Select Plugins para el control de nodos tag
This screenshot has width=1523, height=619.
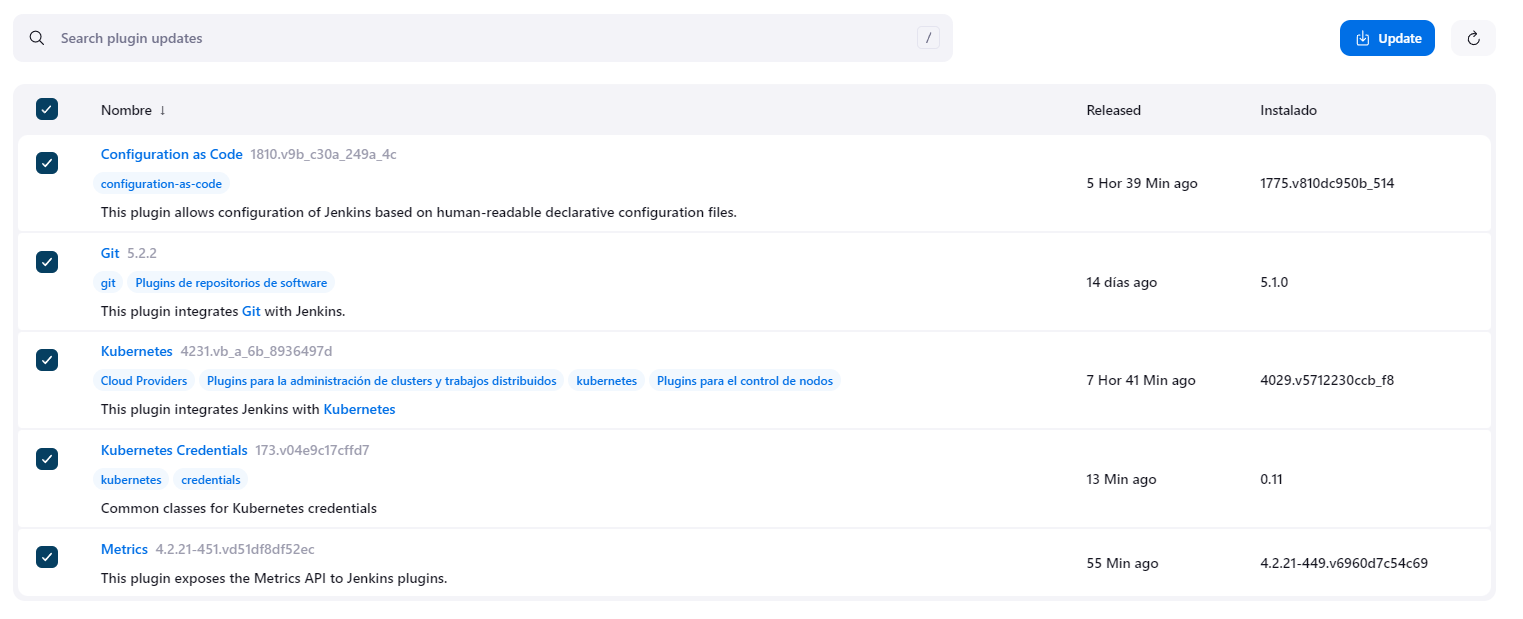click(745, 381)
